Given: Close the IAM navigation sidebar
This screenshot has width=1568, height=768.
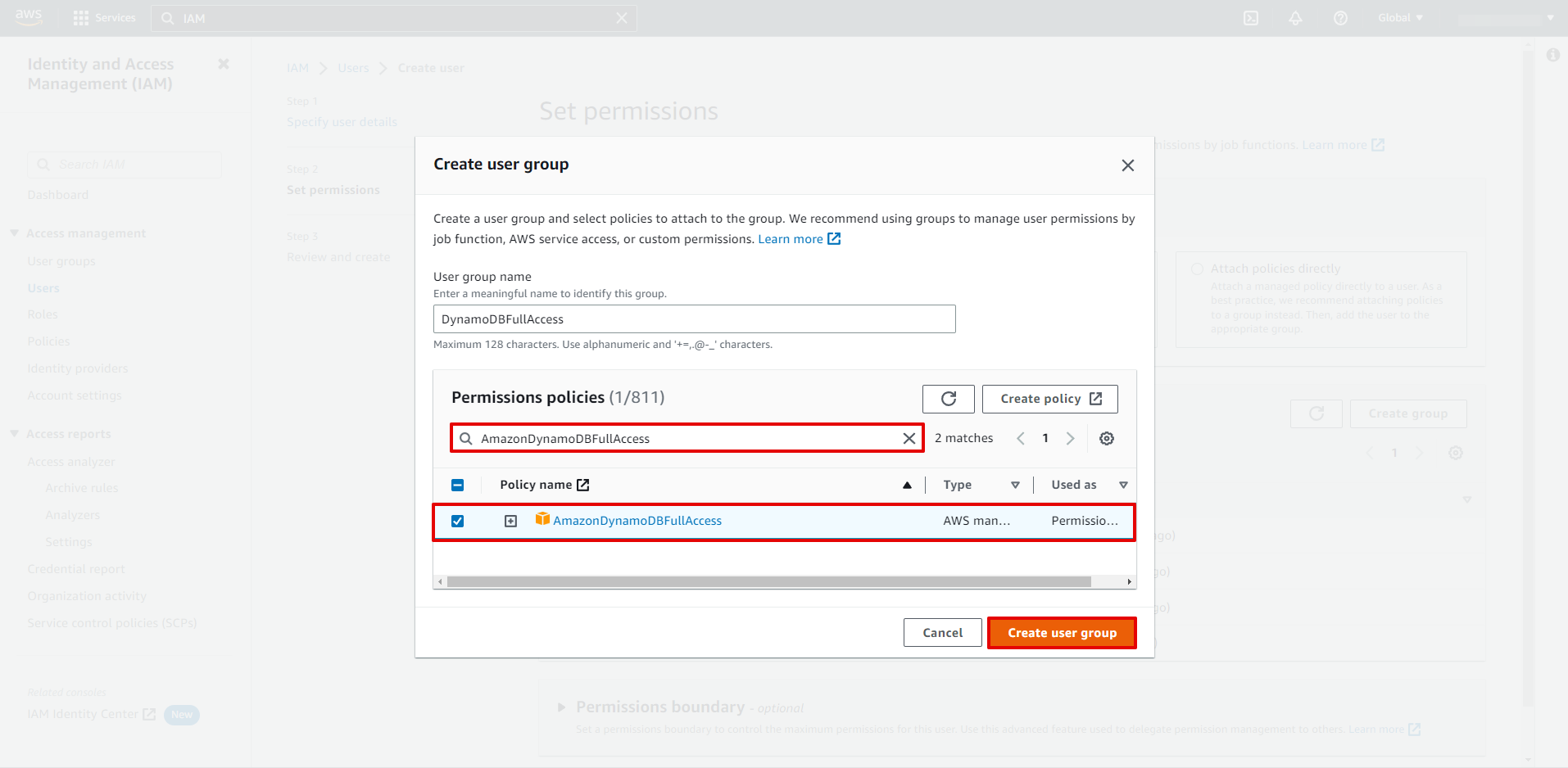Looking at the screenshot, I should tap(224, 64).
